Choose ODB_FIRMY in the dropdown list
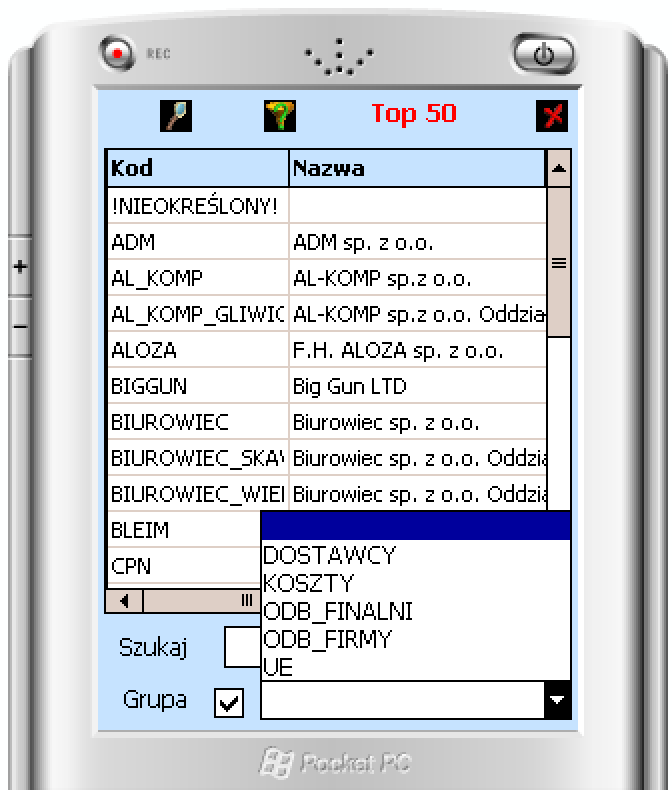The width and height of the screenshot is (672, 790). (x=324, y=640)
